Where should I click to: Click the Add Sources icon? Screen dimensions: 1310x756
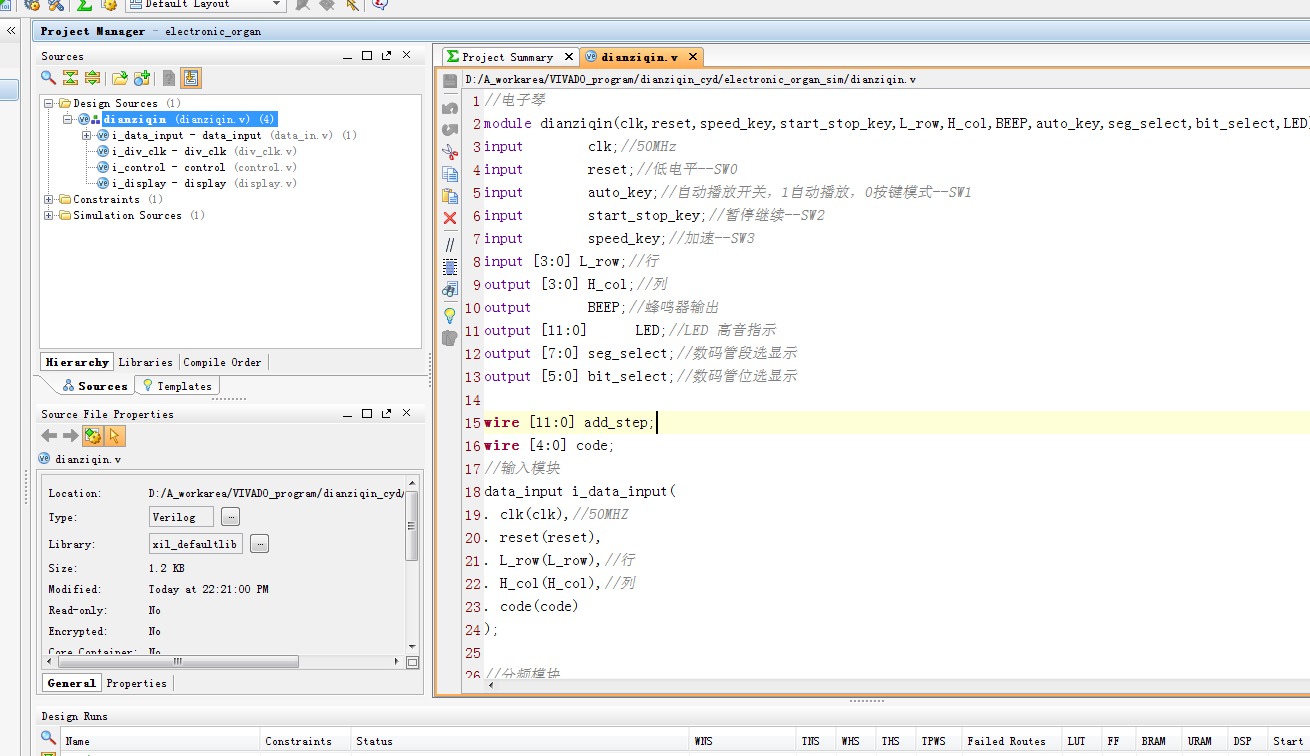pyautogui.click(x=142, y=78)
